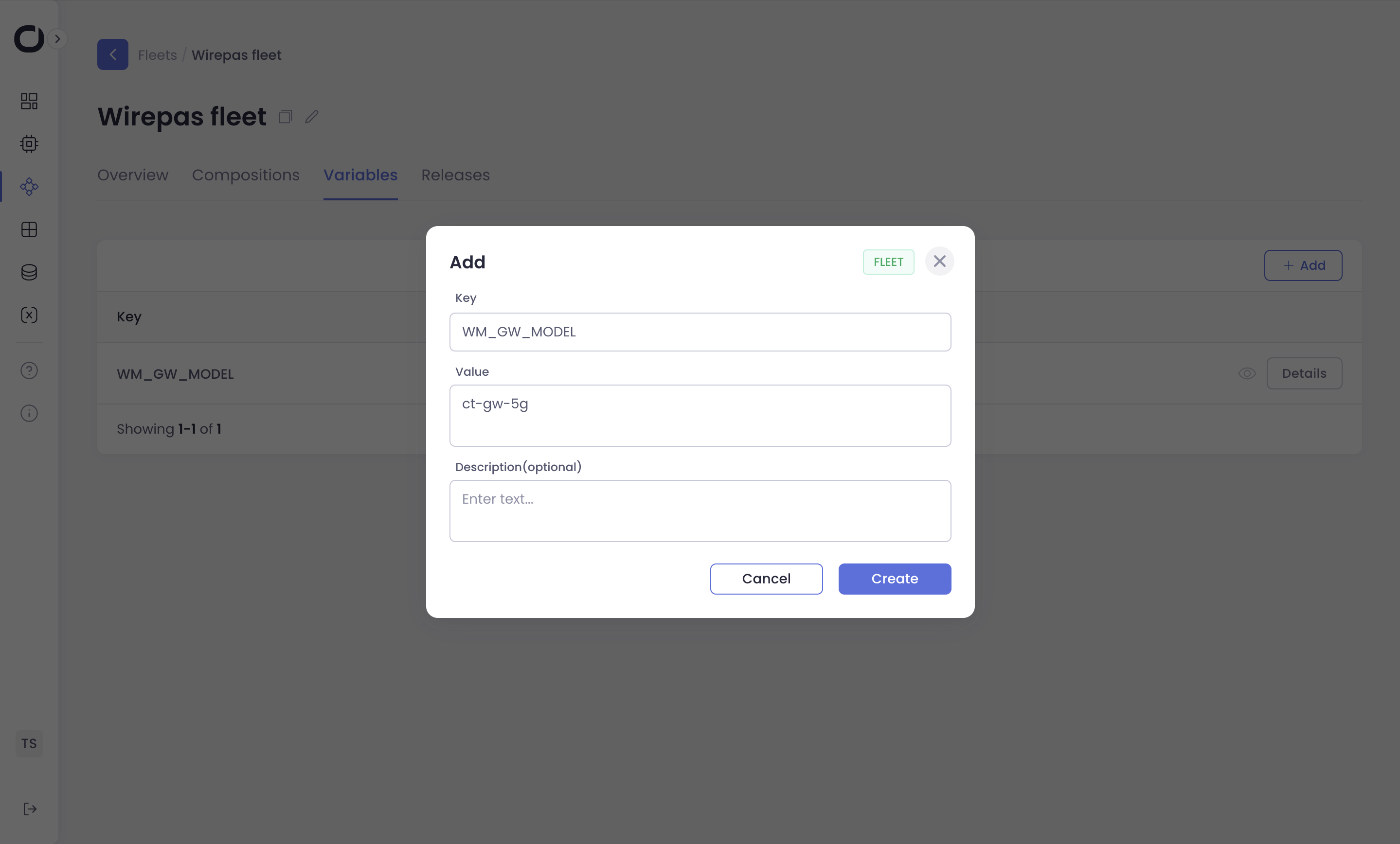The width and height of the screenshot is (1400, 844).
Task: Toggle visibility eye for WM_GW_MODEL value
Action: [x=1247, y=374]
